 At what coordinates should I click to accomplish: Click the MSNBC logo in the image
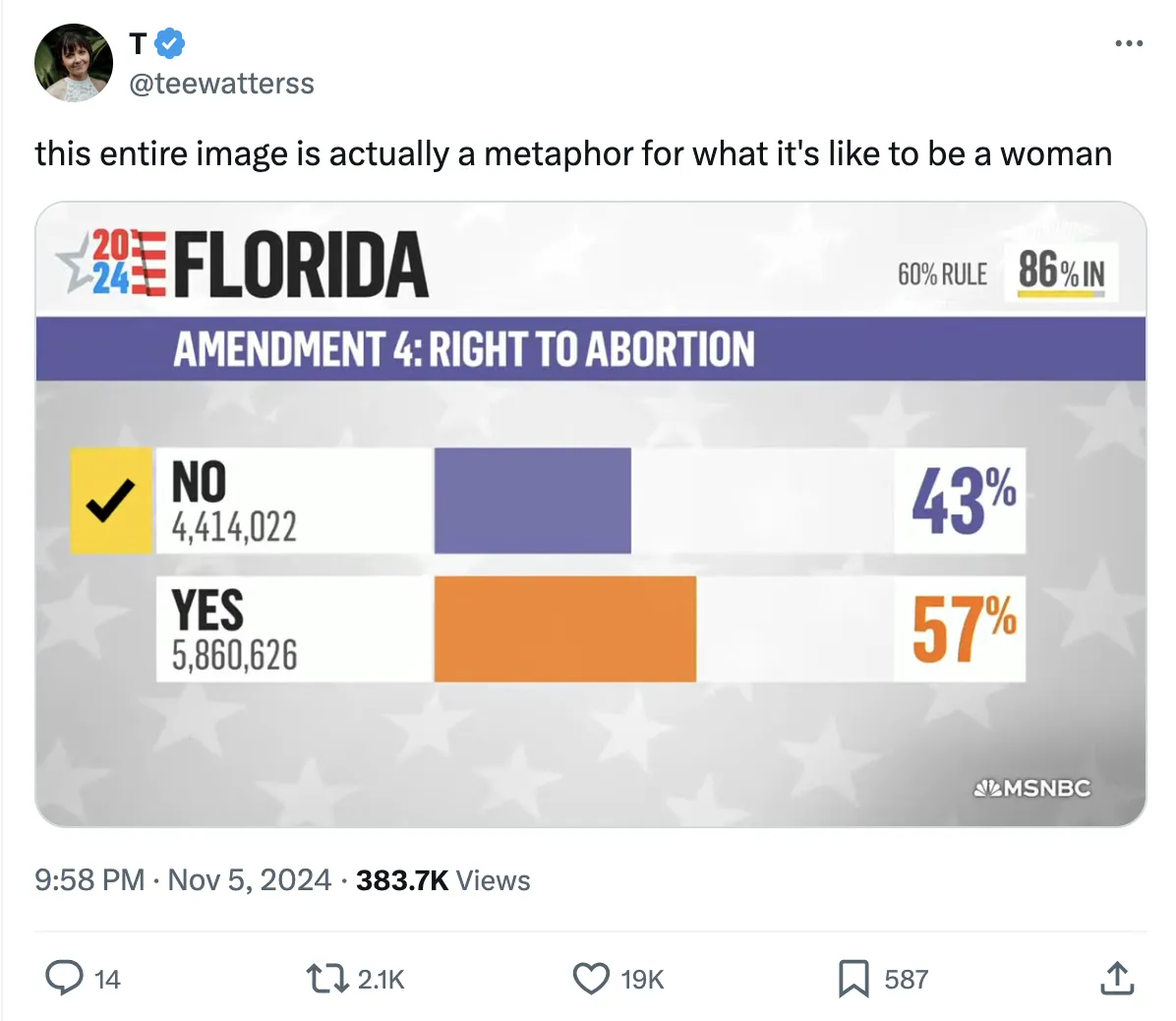pyautogui.click(x=1031, y=788)
